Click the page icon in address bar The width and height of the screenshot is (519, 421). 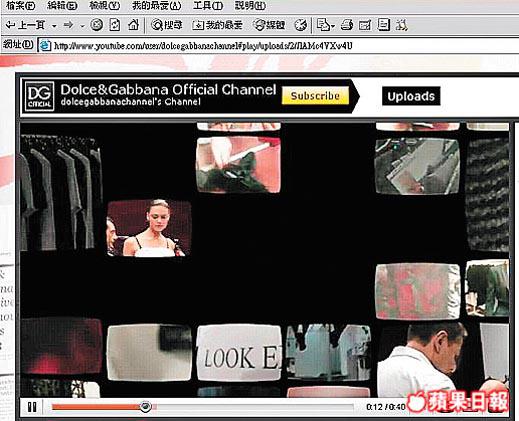[45, 46]
